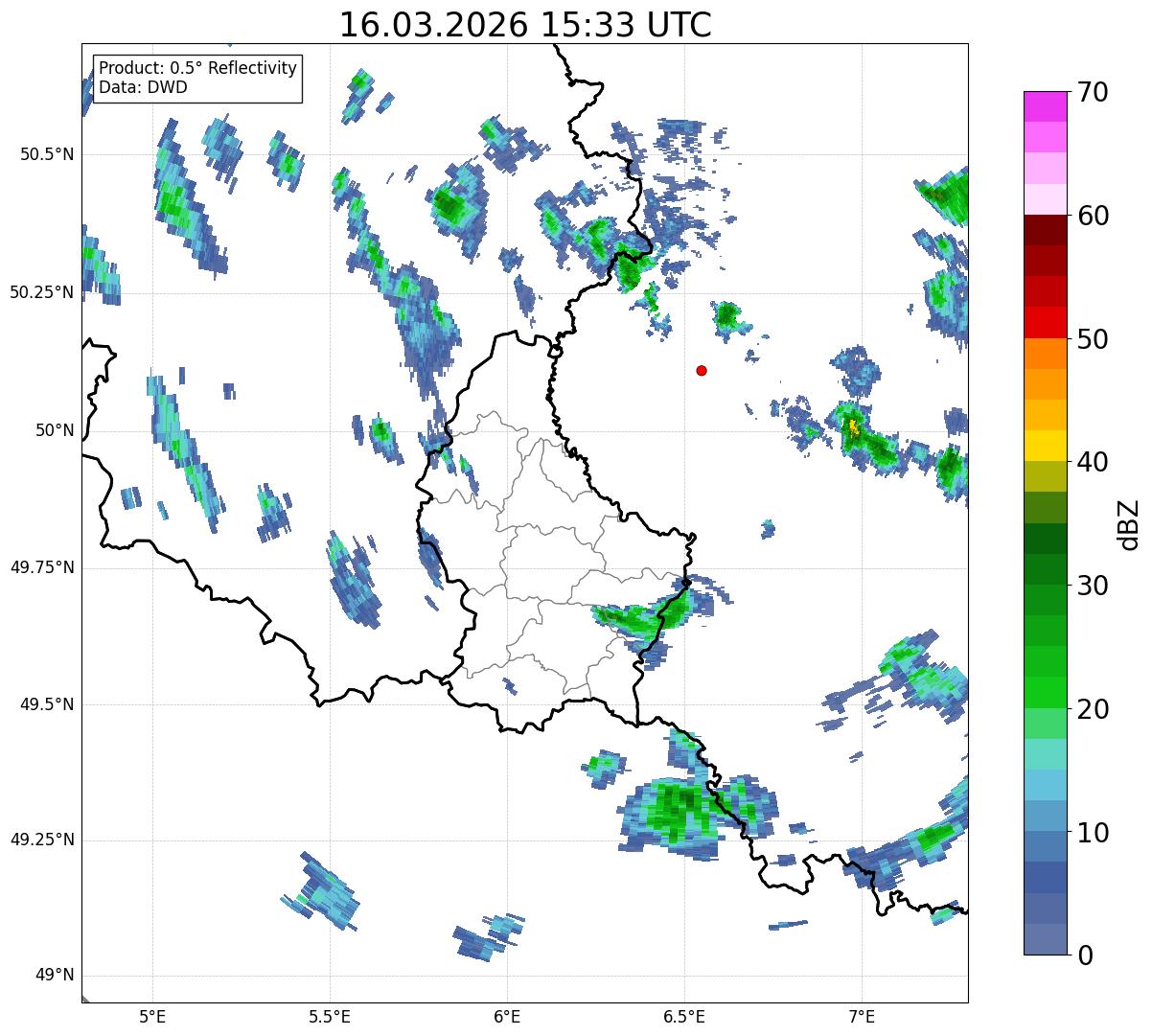Click the yellow high-reflectivity core near 7°E, 50°N
Screen dimensions: 1152x1036
click(x=853, y=426)
